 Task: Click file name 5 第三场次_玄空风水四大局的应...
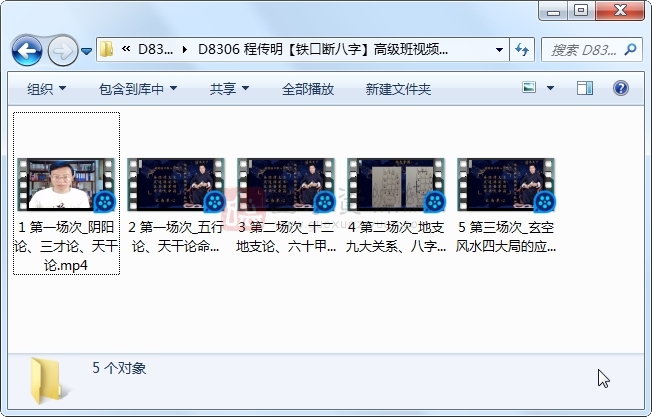pos(506,237)
